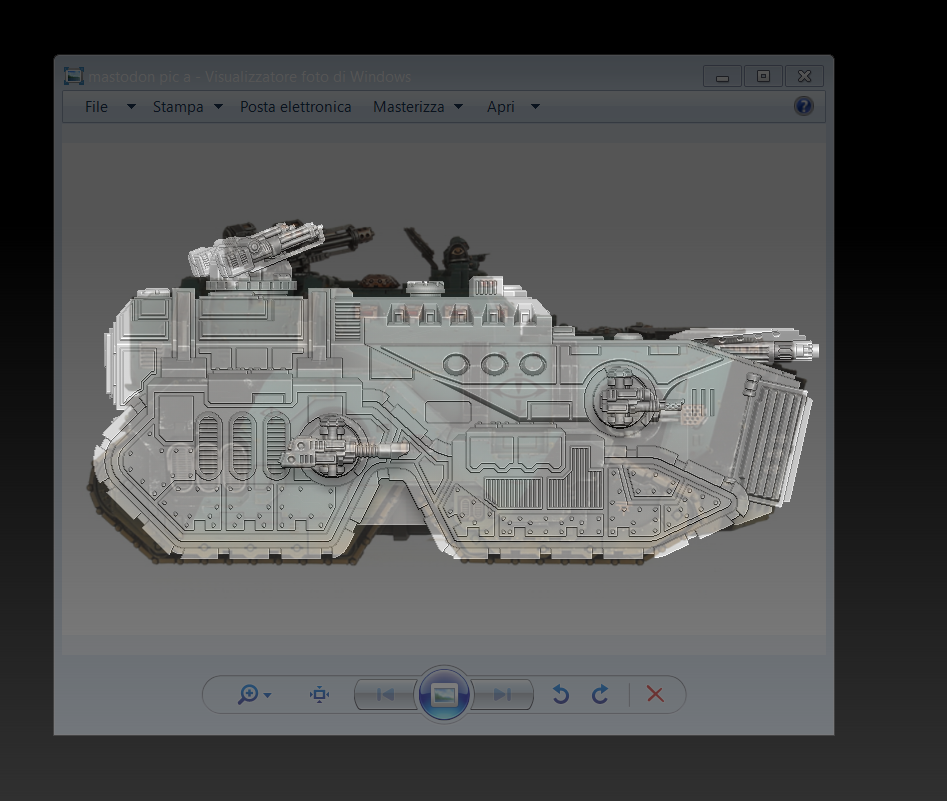The width and height of the screenshot is (947, 801).
Task: Expand the Apri dropdown arrow
Action: [535, 107]
